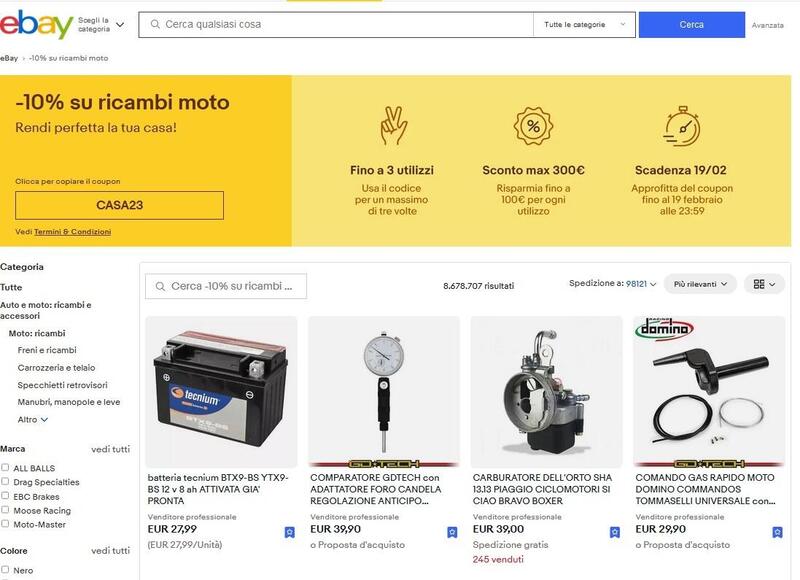
Task: Select Freni e ricambi category
Action: 47,350
